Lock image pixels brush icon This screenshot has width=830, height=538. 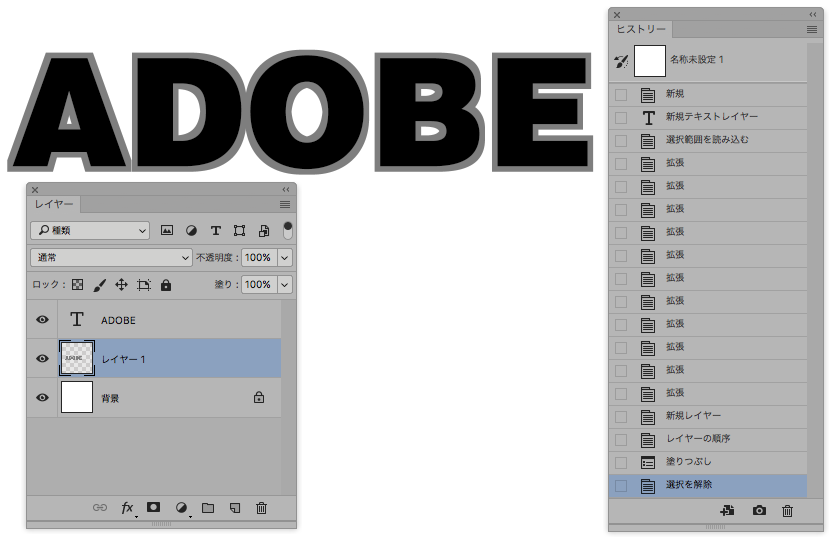coord(100,285)
